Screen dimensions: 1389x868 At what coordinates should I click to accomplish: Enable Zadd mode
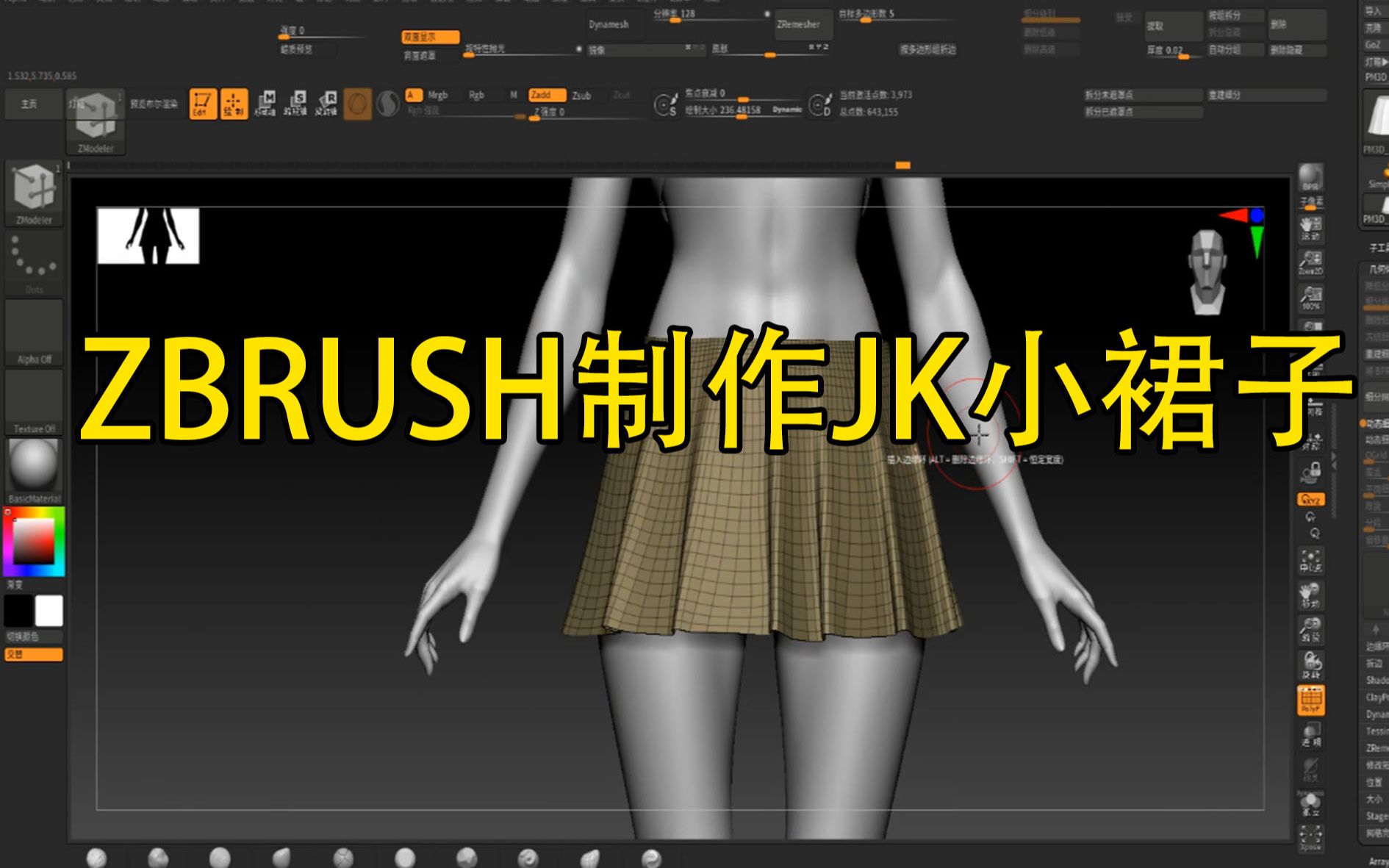click(x=548, y=95)
